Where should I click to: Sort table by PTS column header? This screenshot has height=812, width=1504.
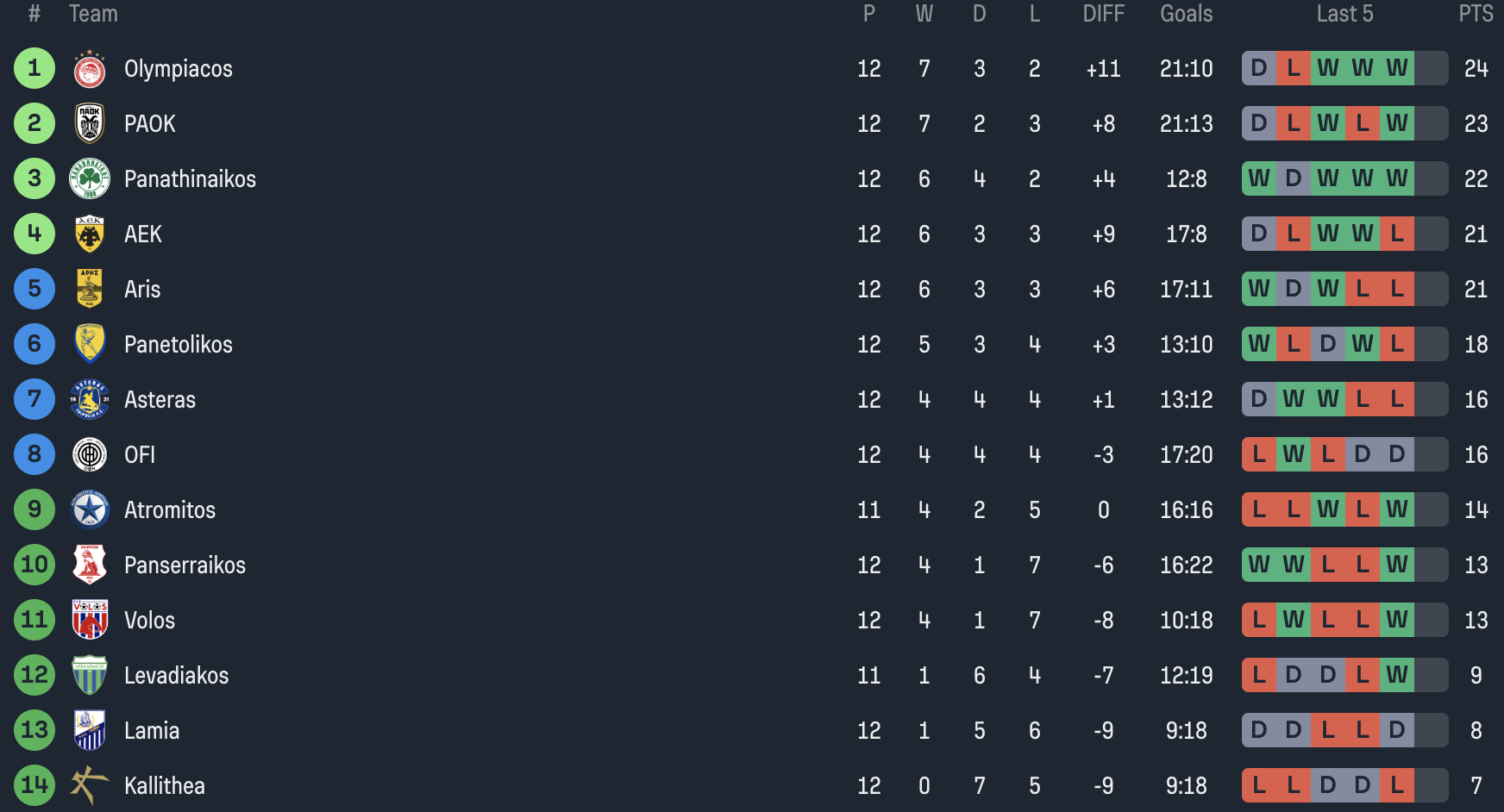[x=1476, y=14]
